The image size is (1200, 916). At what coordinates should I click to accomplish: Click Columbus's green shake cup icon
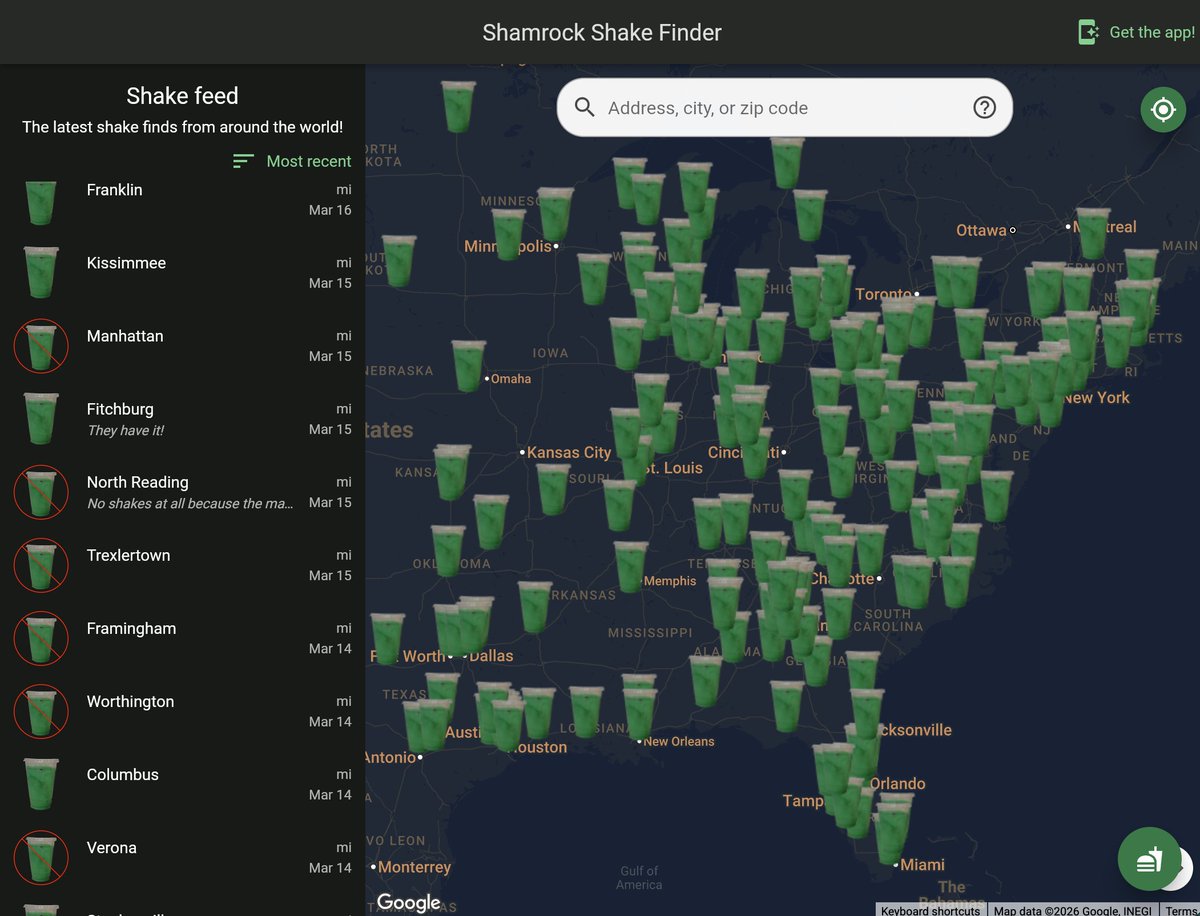[x=41, y=784]
